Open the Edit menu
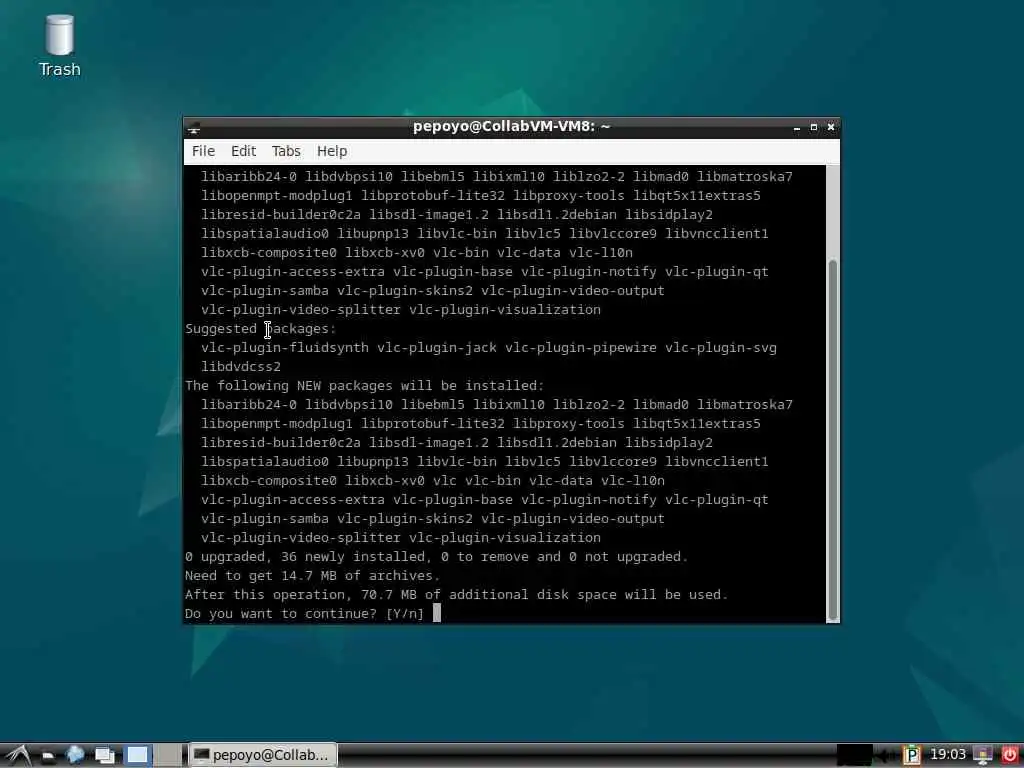The image size is (1024, 768). (244, 151)
